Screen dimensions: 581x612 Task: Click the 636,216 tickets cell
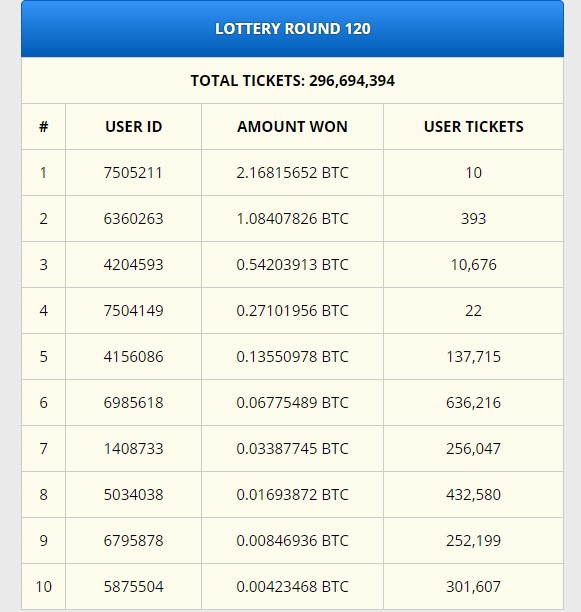[473, 403]
